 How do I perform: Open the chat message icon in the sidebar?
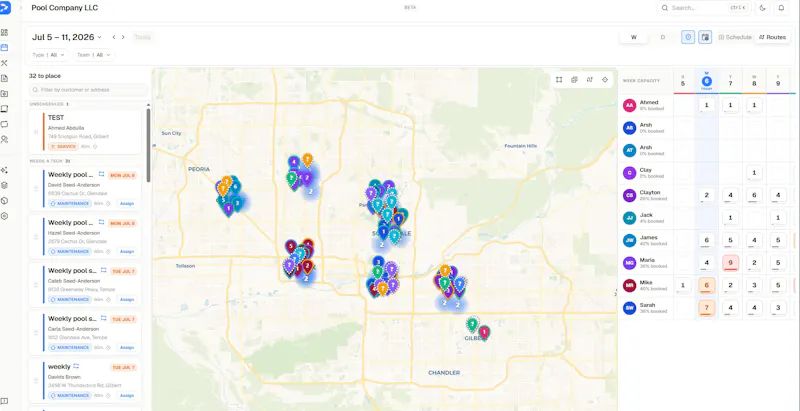(5, 124)
